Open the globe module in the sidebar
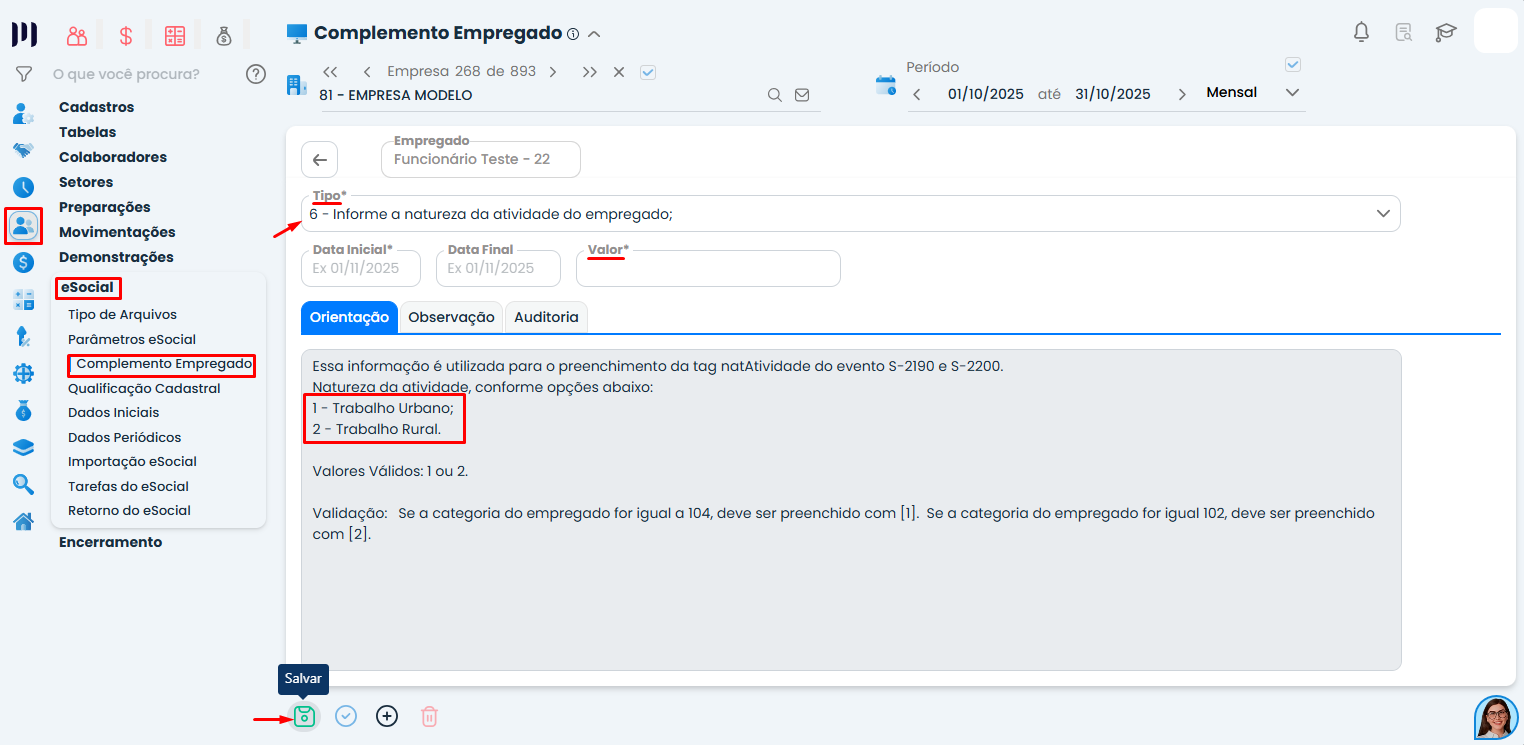The width and height of the screenshot is (1524, 745). 23,374
